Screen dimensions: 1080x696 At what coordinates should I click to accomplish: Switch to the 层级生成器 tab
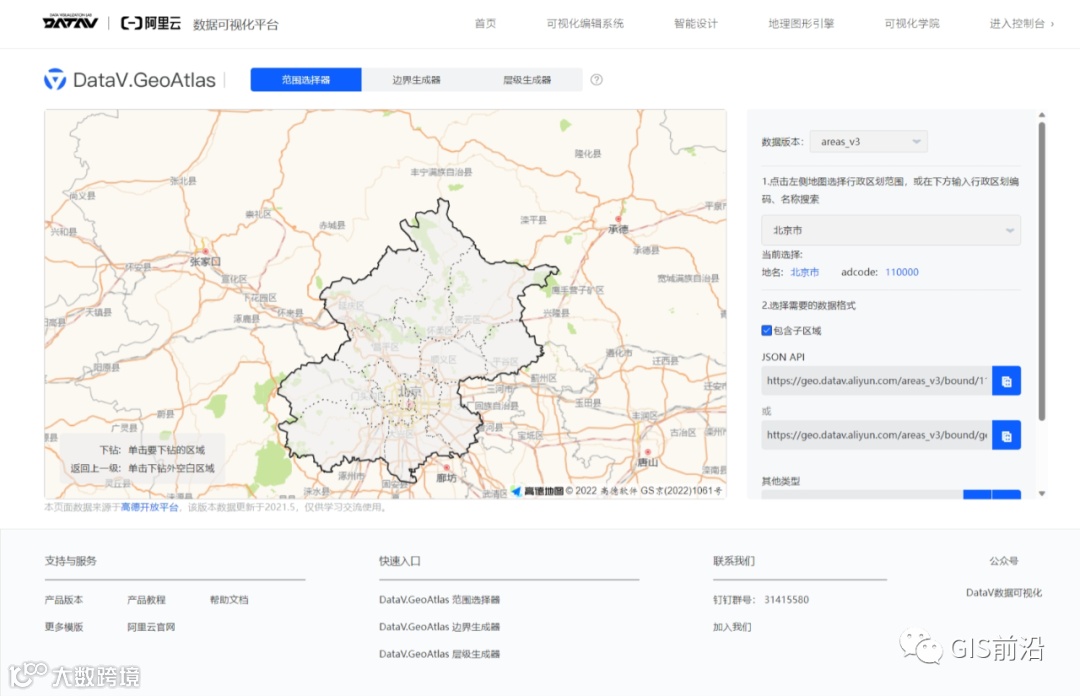527,80
